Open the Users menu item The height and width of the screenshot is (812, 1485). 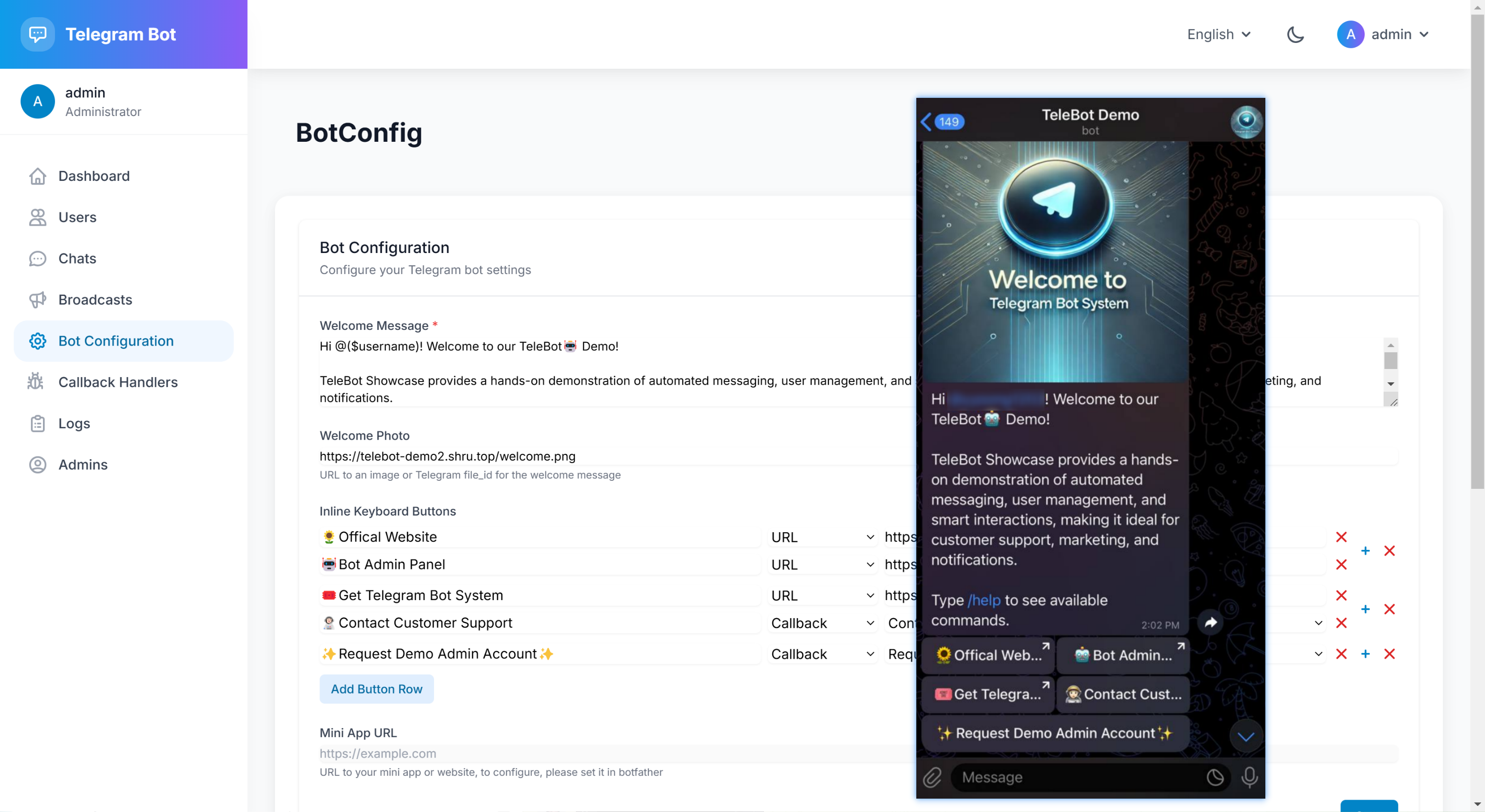coord(123,217)
